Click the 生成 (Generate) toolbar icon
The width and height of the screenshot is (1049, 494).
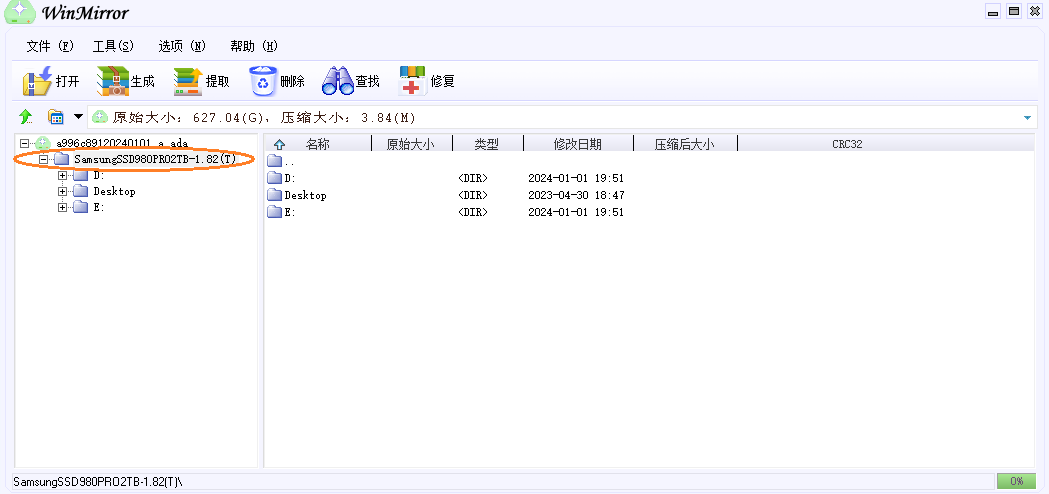tap(112, 81)
